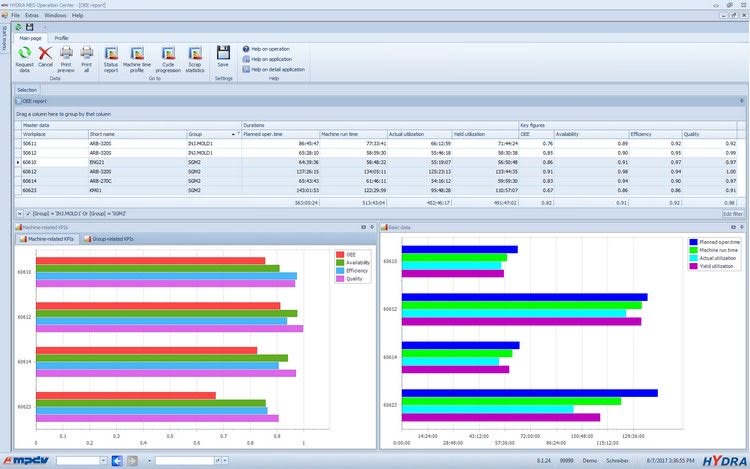Sort by the Availability column header
750x469 pixels.
(591, 134)
